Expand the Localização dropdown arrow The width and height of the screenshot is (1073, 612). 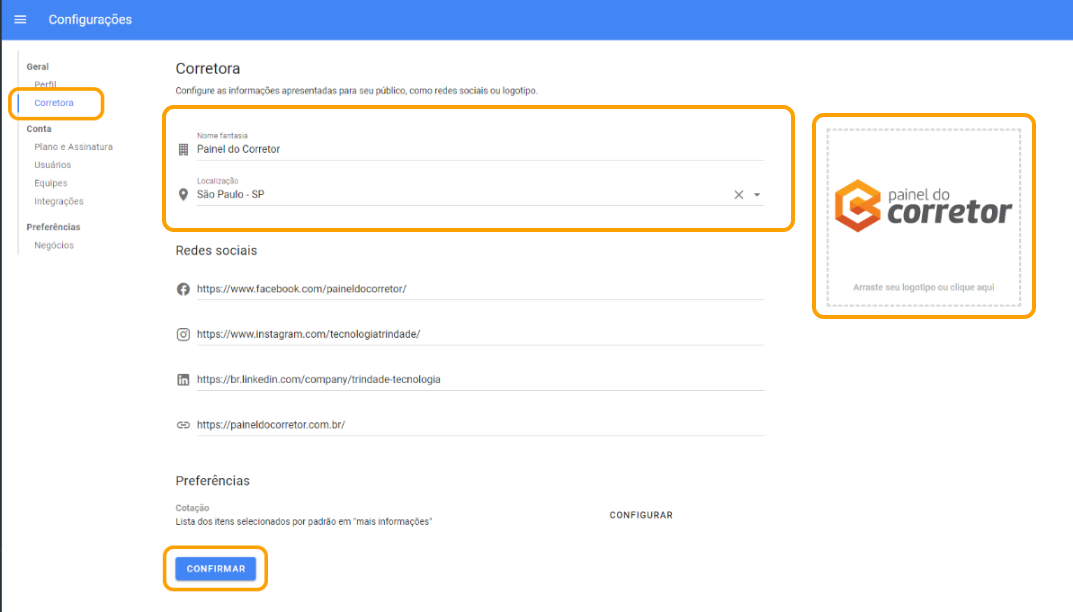click(757, 194)
